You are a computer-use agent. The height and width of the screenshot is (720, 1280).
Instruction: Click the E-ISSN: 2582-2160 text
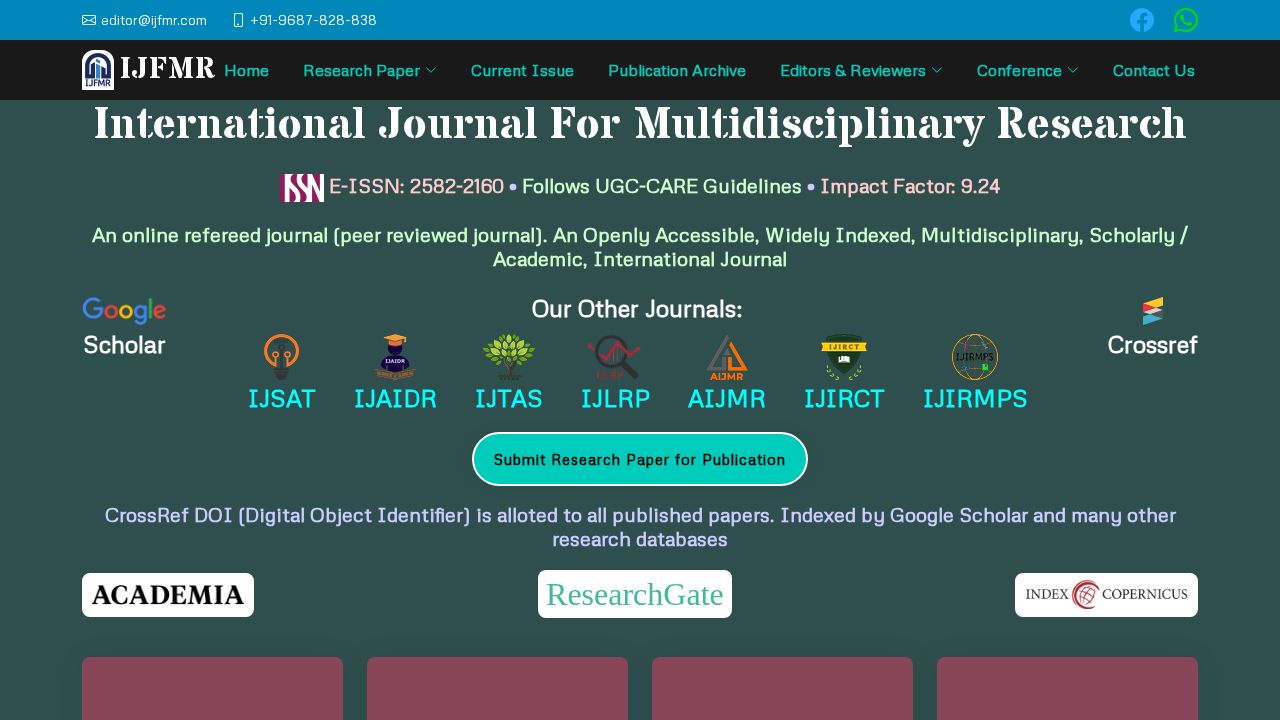coord(416,186)
